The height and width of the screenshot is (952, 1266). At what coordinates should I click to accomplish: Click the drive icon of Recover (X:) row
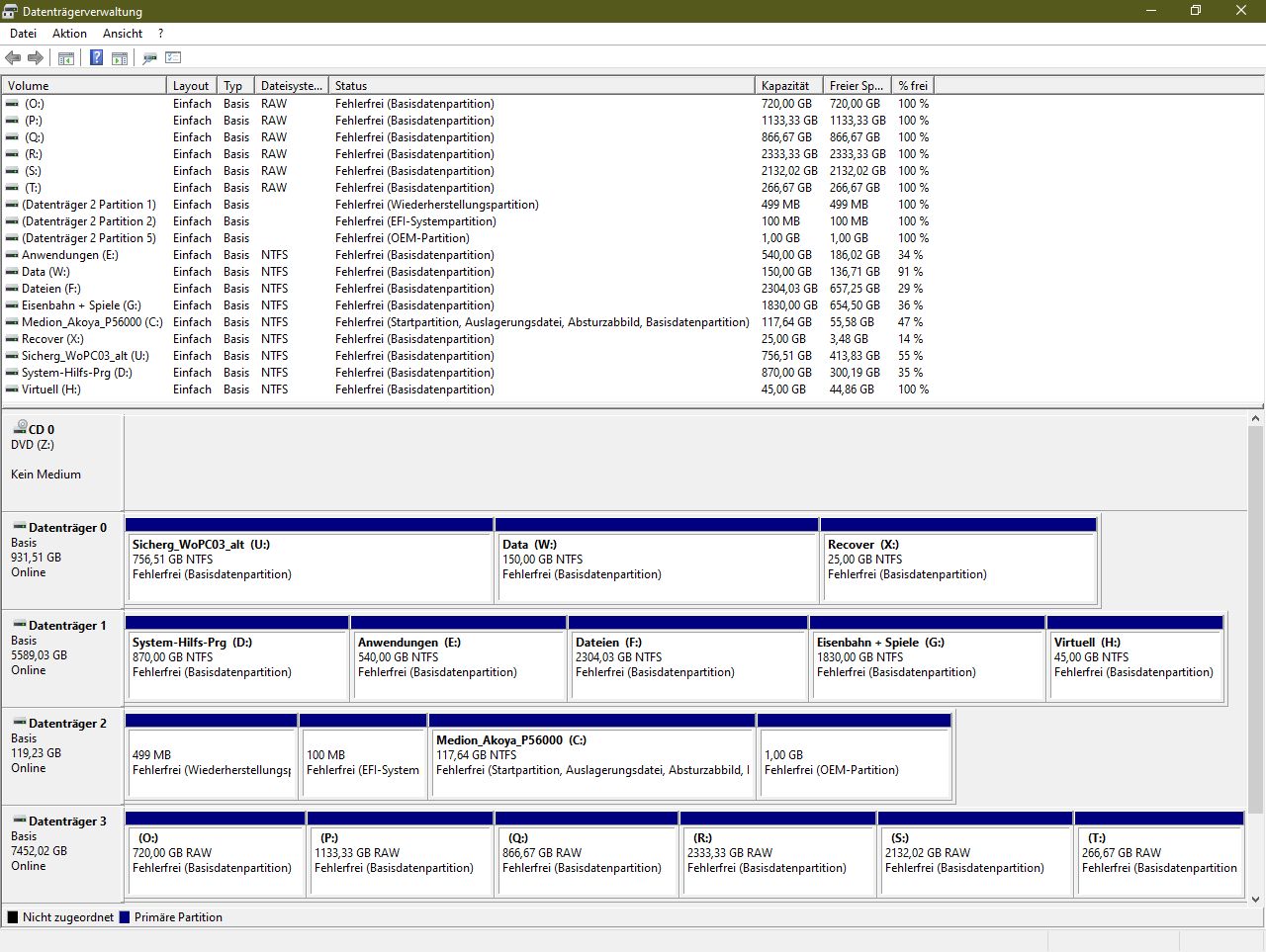[x=12, y=338]
